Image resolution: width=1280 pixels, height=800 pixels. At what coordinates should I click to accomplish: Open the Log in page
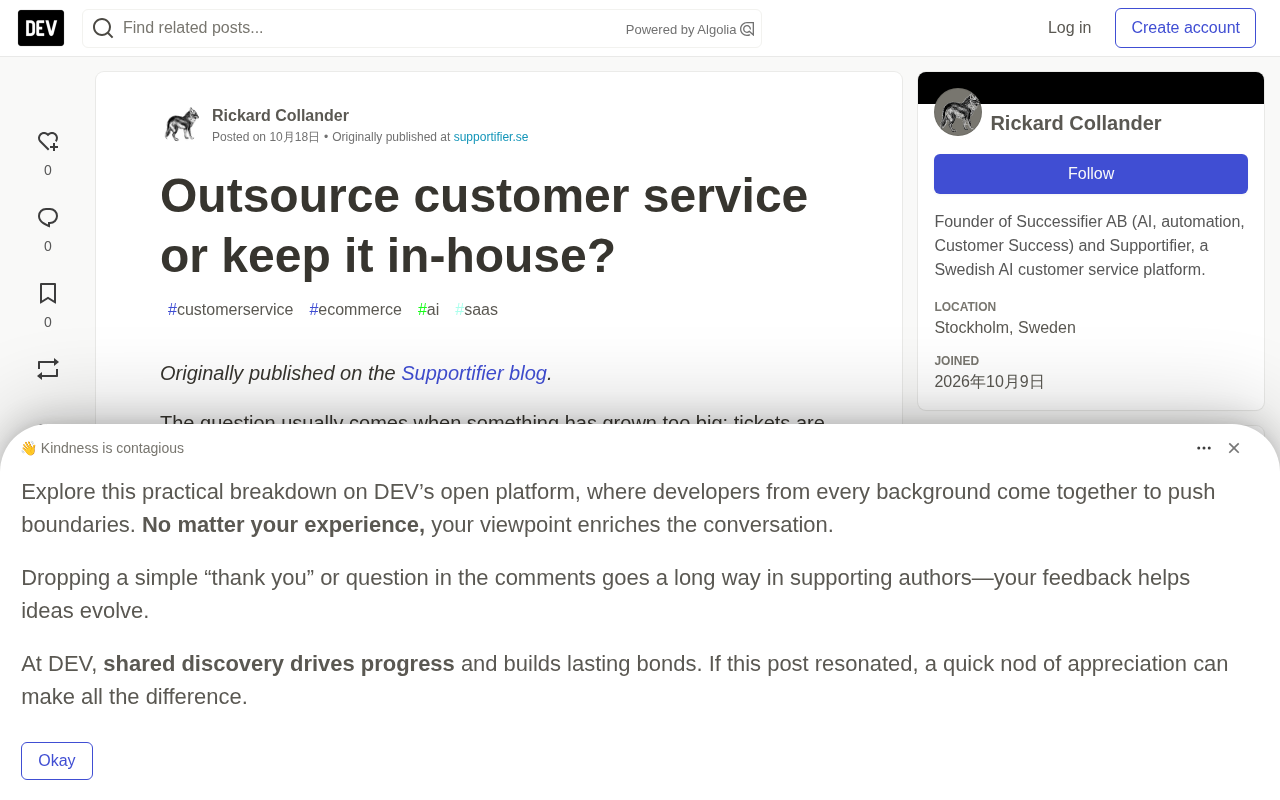click(x=1069, y=28)
